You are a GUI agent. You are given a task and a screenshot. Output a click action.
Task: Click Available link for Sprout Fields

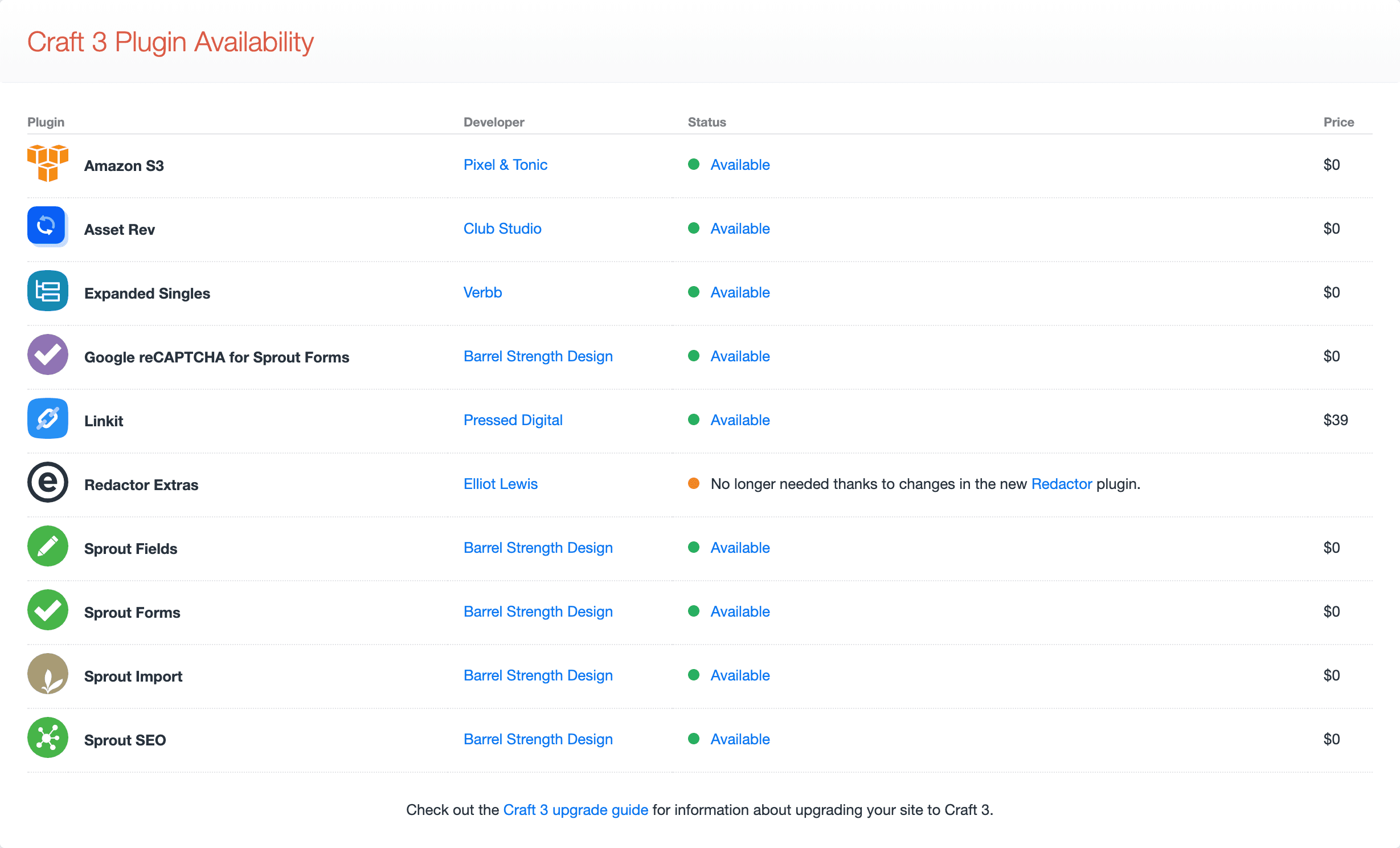740,548
